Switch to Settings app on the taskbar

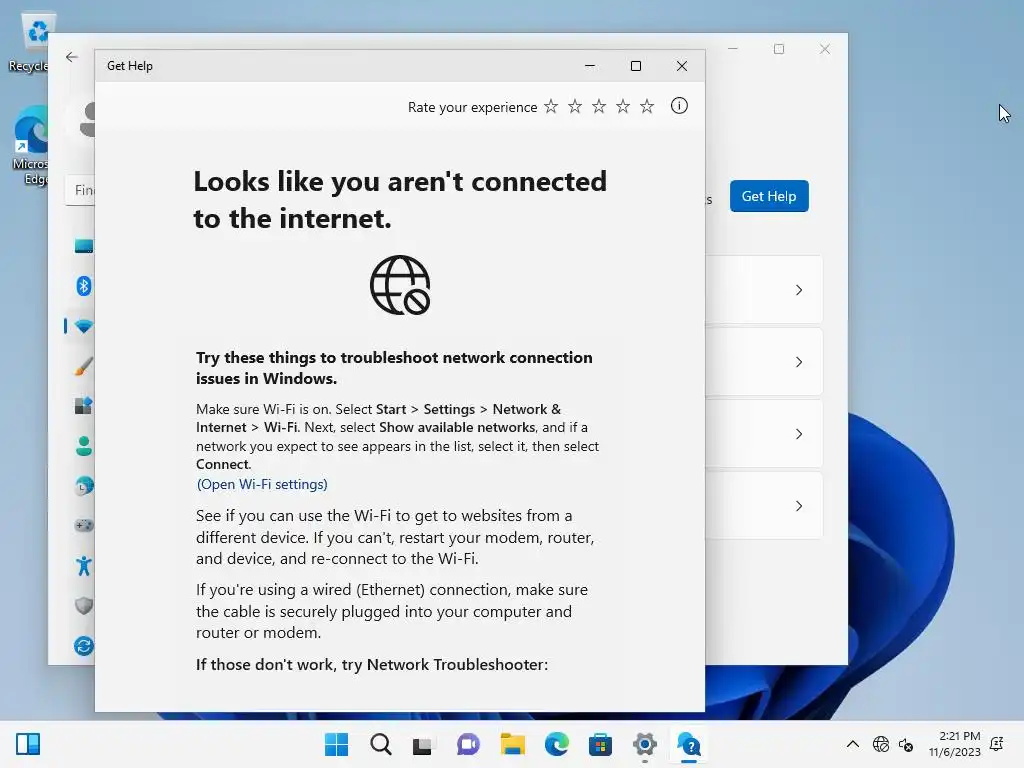click(x=645, y=744)
